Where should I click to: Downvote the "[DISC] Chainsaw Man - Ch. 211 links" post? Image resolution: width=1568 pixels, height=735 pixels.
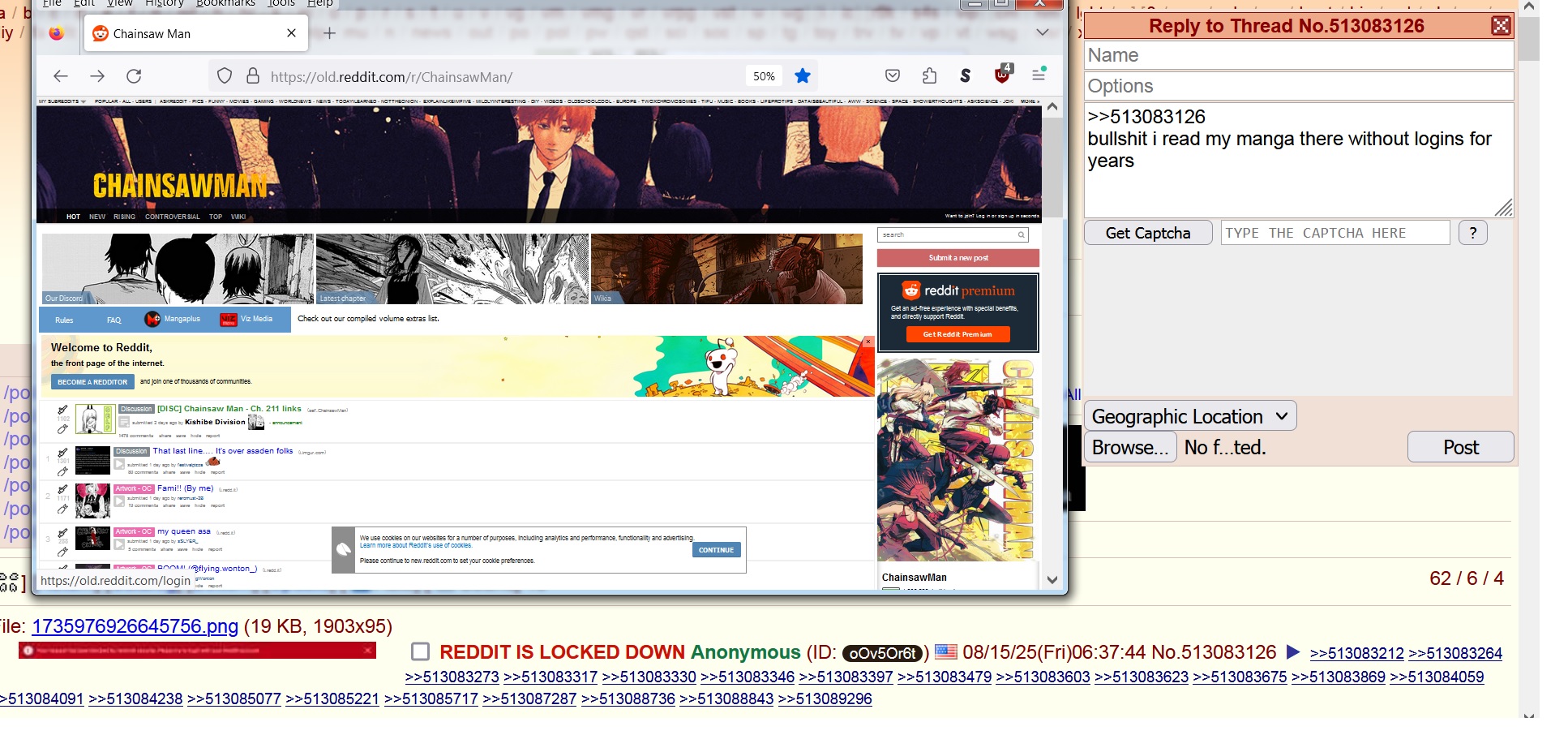click(x=62, y=429)
